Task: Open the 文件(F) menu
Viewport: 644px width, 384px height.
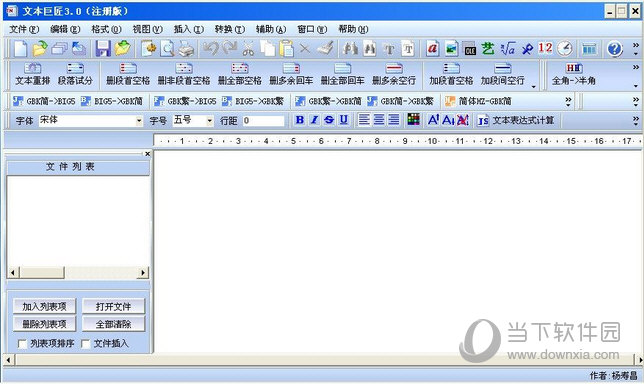Action: pyautogui.click(x=24, y=29)
